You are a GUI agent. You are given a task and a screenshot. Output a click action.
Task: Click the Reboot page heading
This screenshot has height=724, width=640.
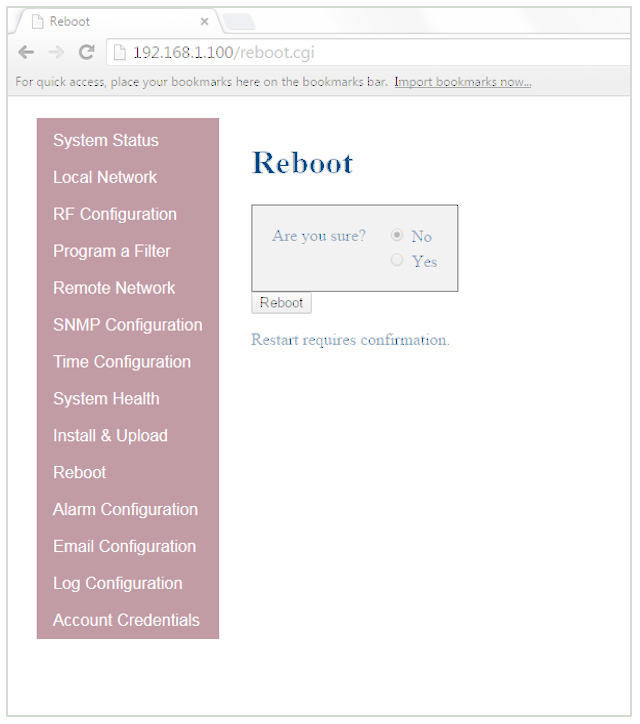(x=302, y=163)
